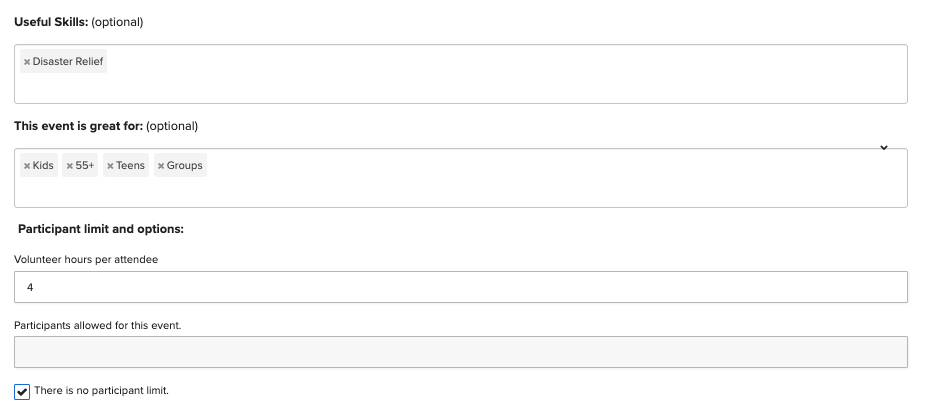Click the Volunteer hours per attendee input
This screenshot has width=928, height=412.
click(x=460, y=287)
